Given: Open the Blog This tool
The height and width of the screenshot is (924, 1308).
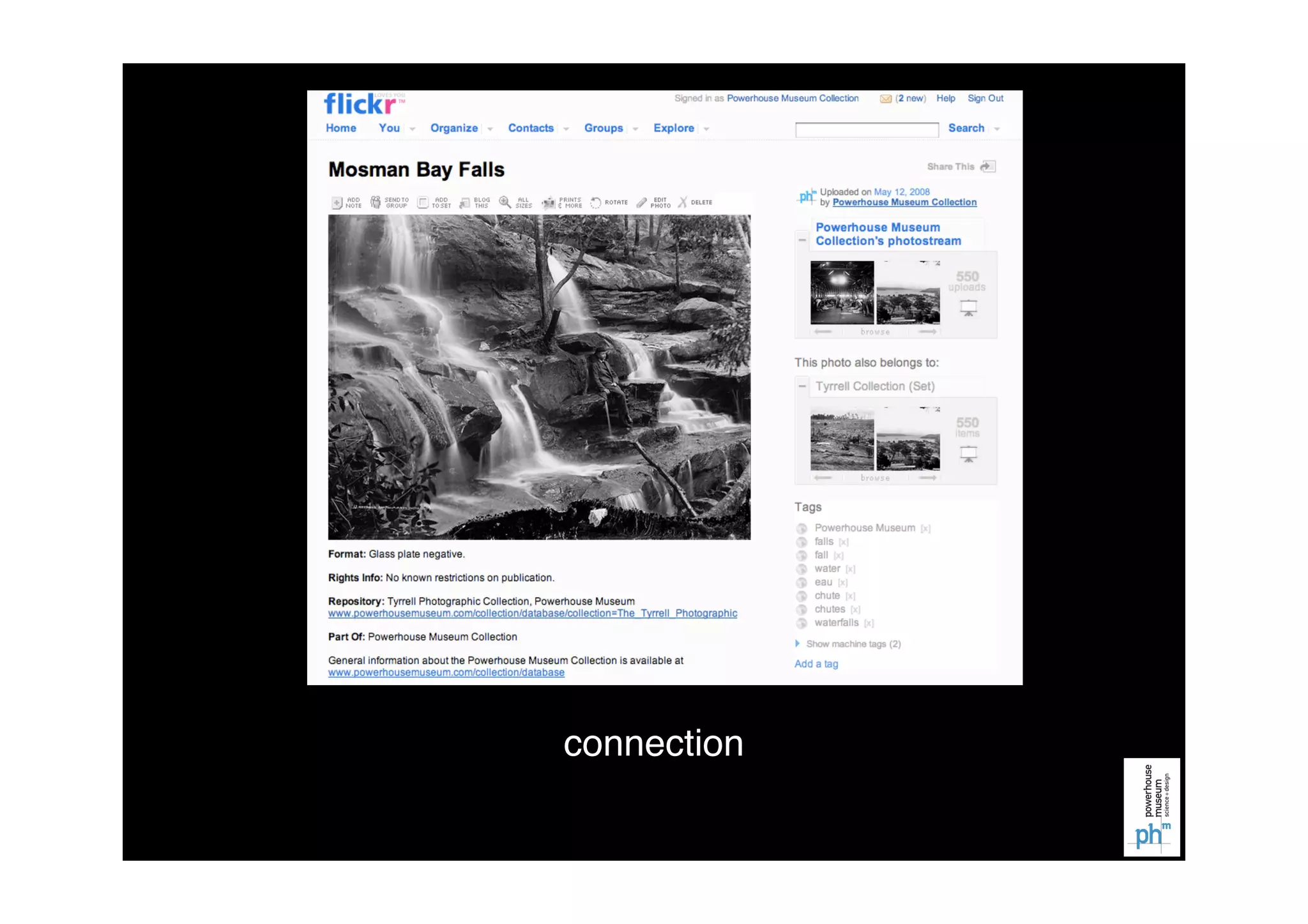Looking at the screenshot, I should [465, 203].
